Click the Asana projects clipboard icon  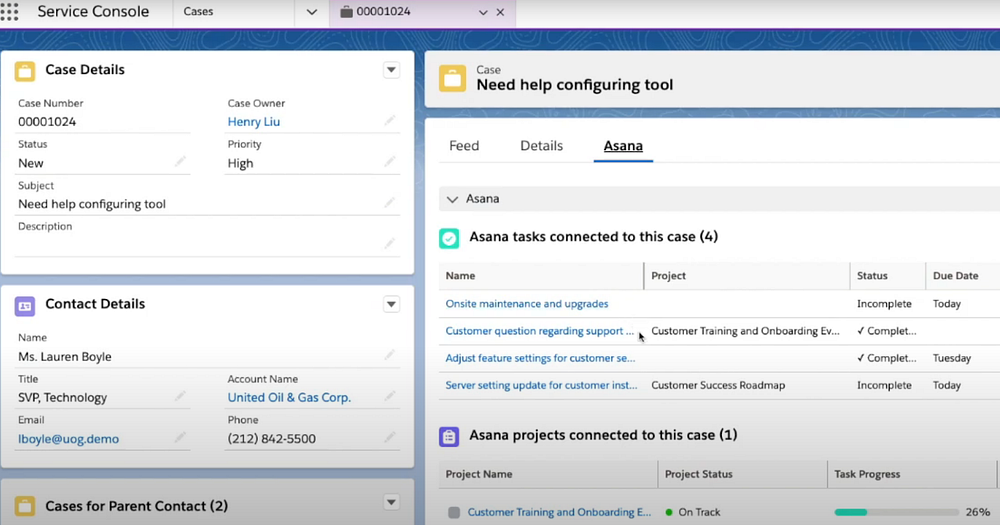coord(449,436)
